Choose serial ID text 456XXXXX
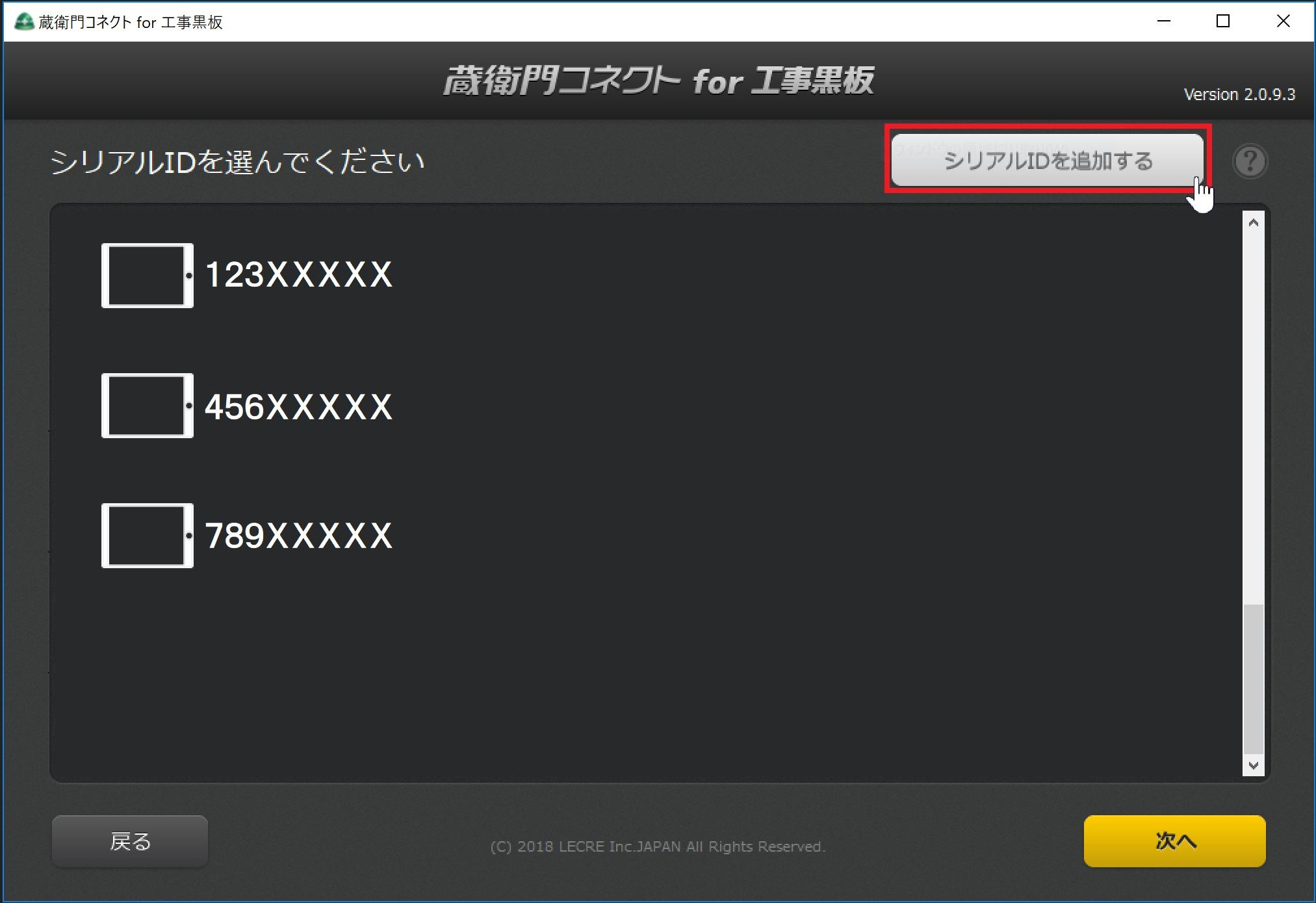The height and width of the screenshot is (903, 1316). tap(298, 407)
